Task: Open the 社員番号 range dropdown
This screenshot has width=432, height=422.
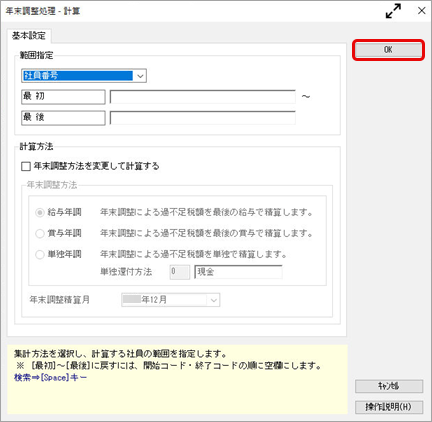Action: pyautogui.click(x=84, y=76)
